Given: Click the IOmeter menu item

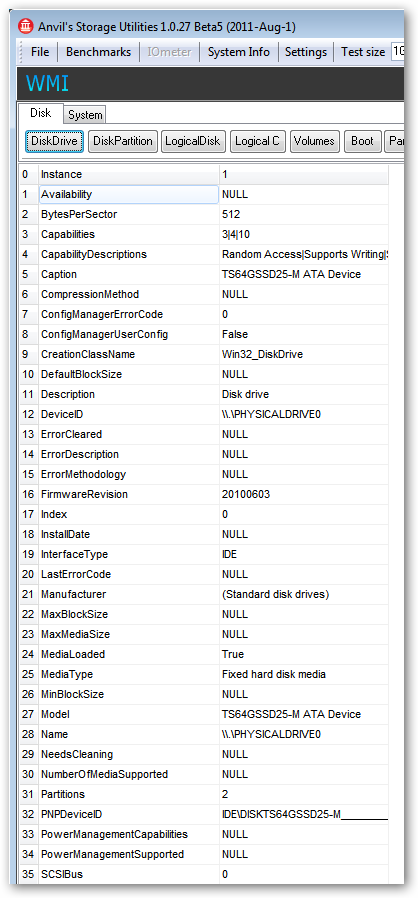Looking at the screenshot, I should point(169,52).
